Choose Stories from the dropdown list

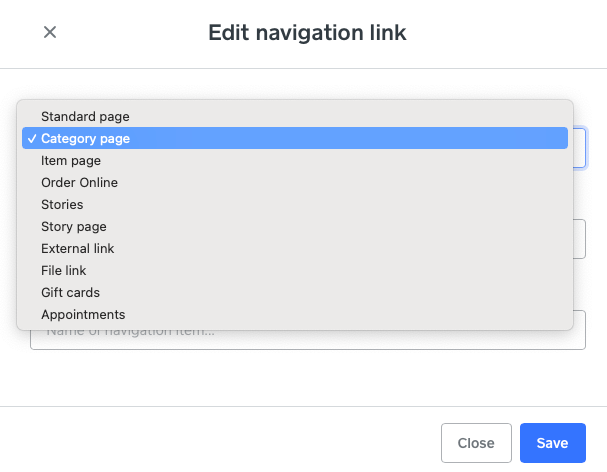pos(62,205)
